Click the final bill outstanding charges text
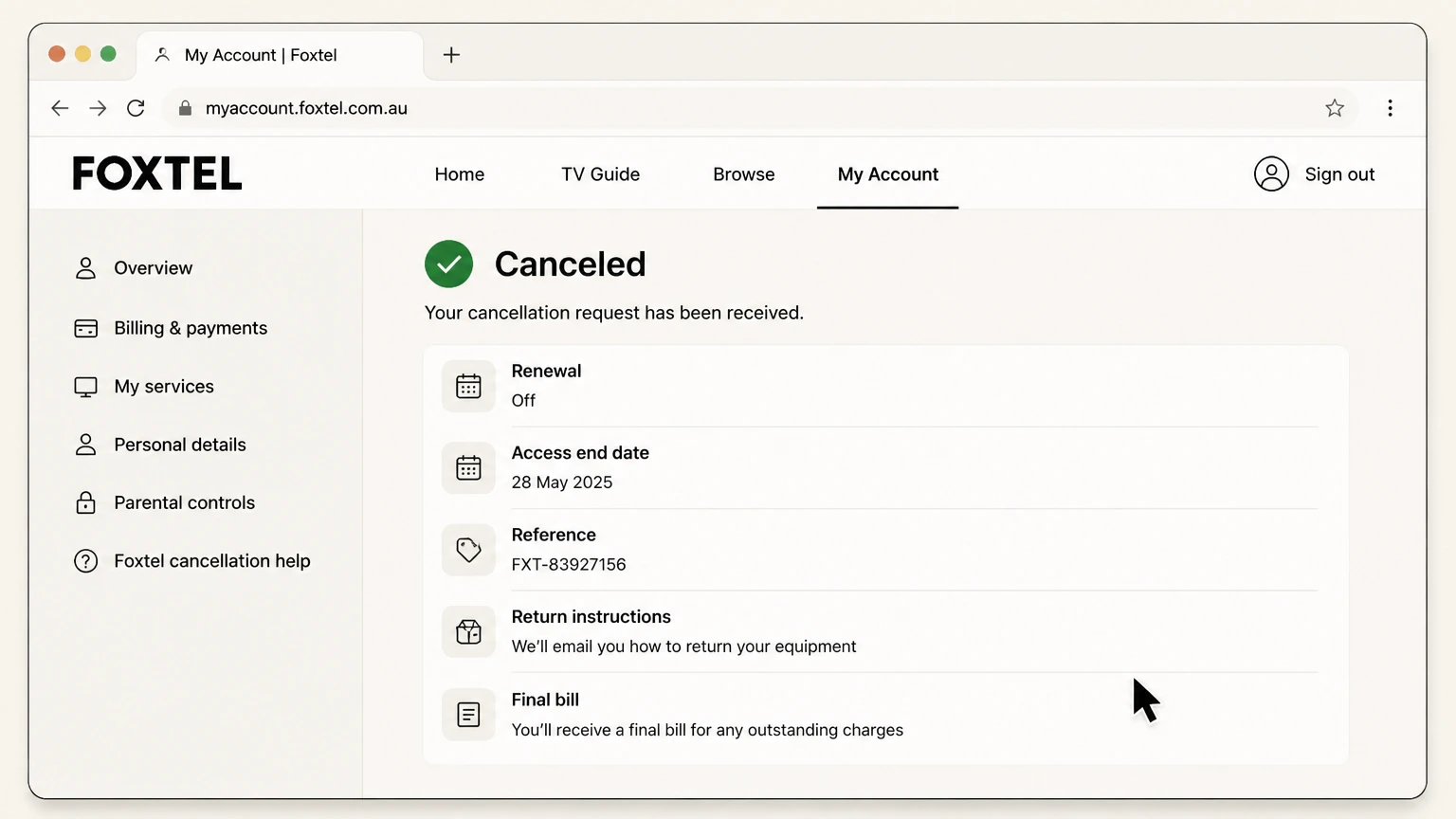This screenshot has height=819, width=1456. [x=707, y=730]
